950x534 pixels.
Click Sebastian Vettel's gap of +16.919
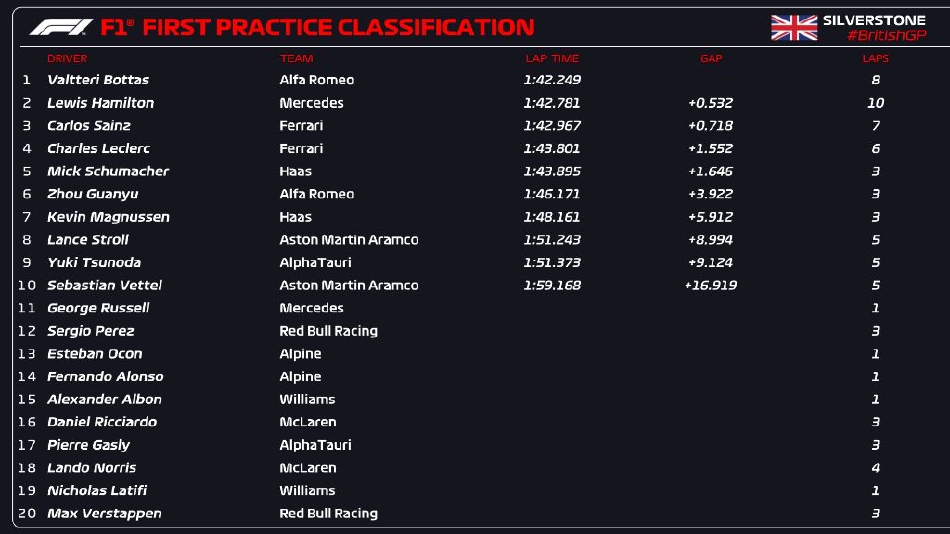(x=711, y=286)
